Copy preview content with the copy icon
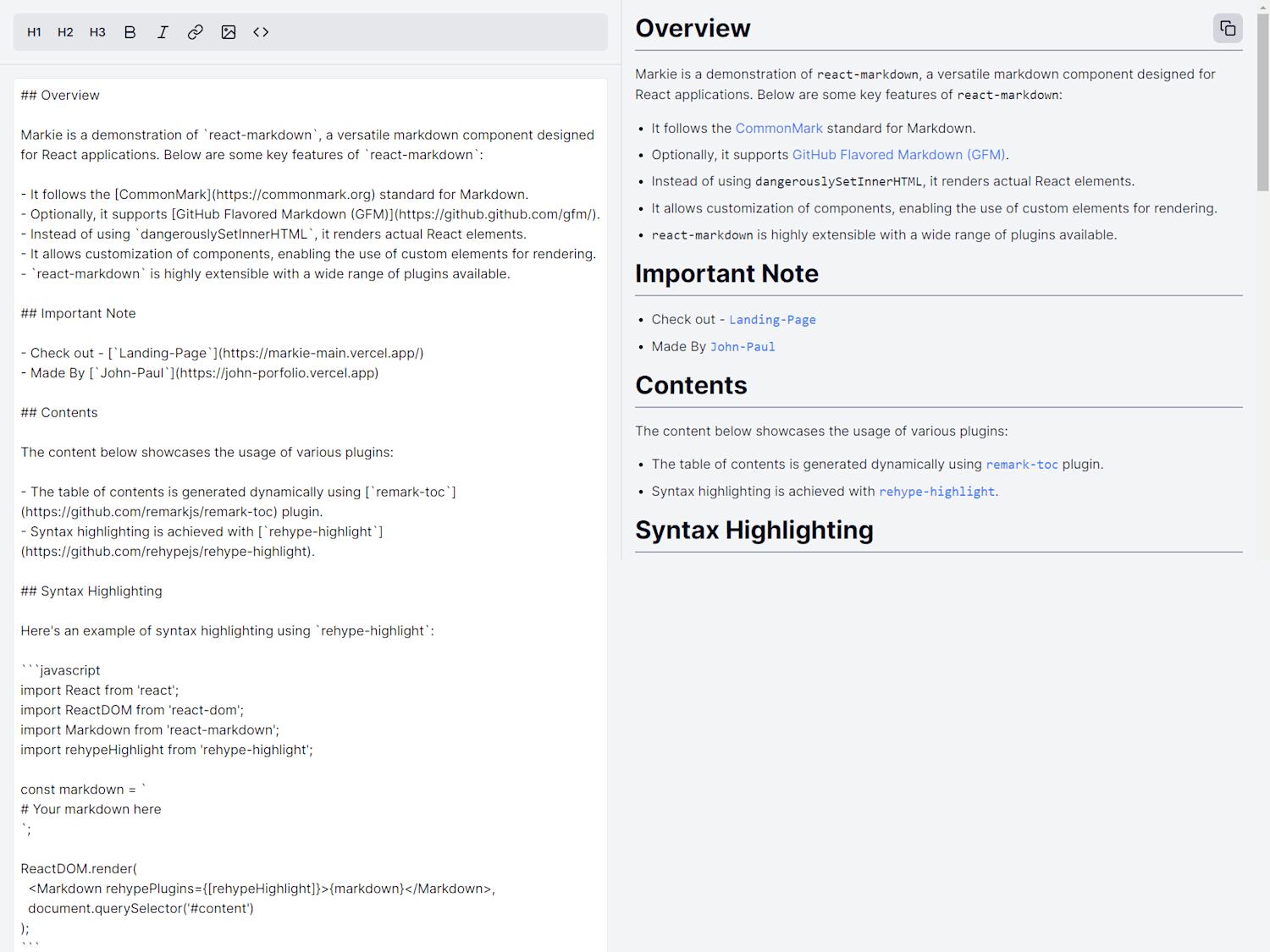 [1228, 28]
